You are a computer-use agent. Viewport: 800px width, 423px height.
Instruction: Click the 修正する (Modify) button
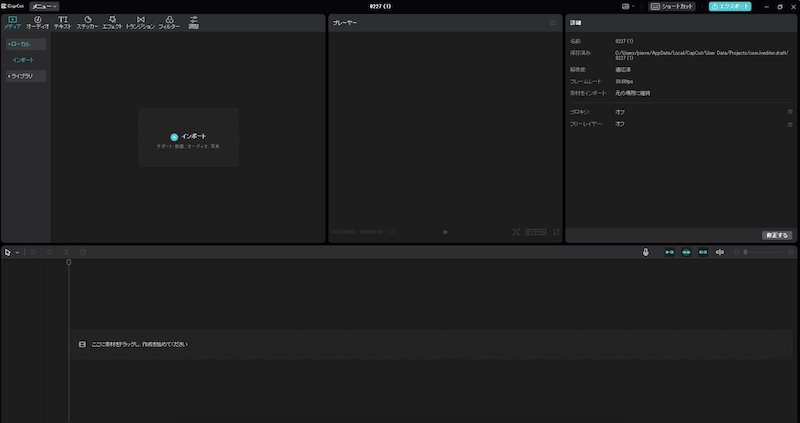pyautogui.click(x=777, y=235)
